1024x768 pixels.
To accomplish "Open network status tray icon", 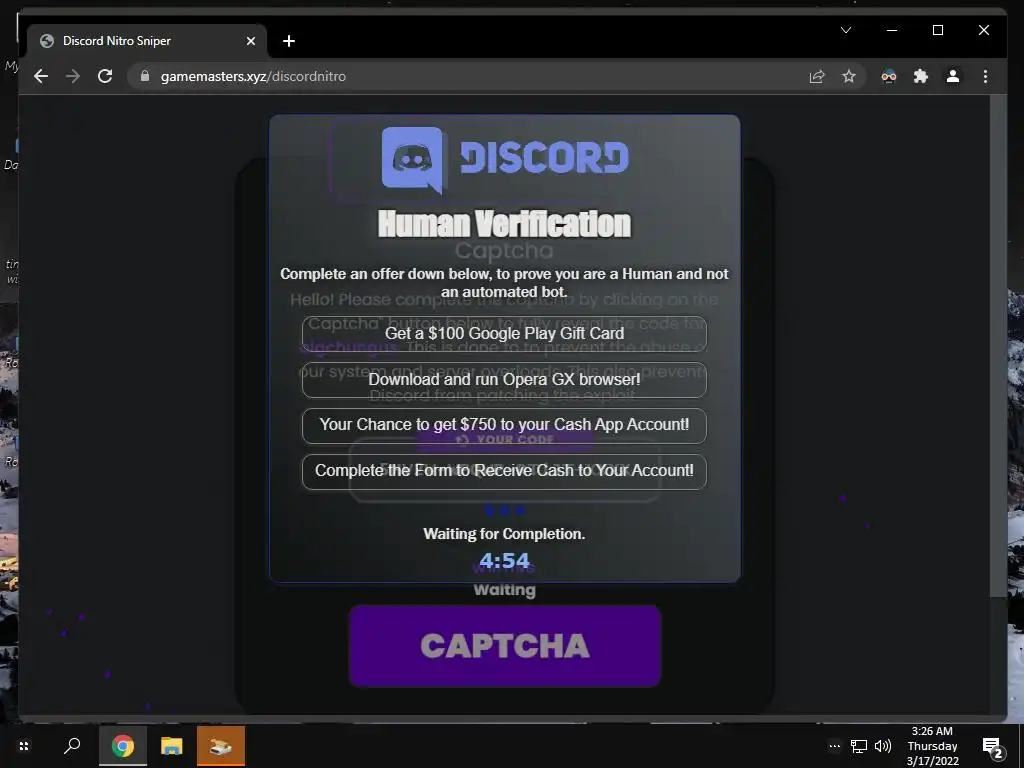I will coord(859,746).
